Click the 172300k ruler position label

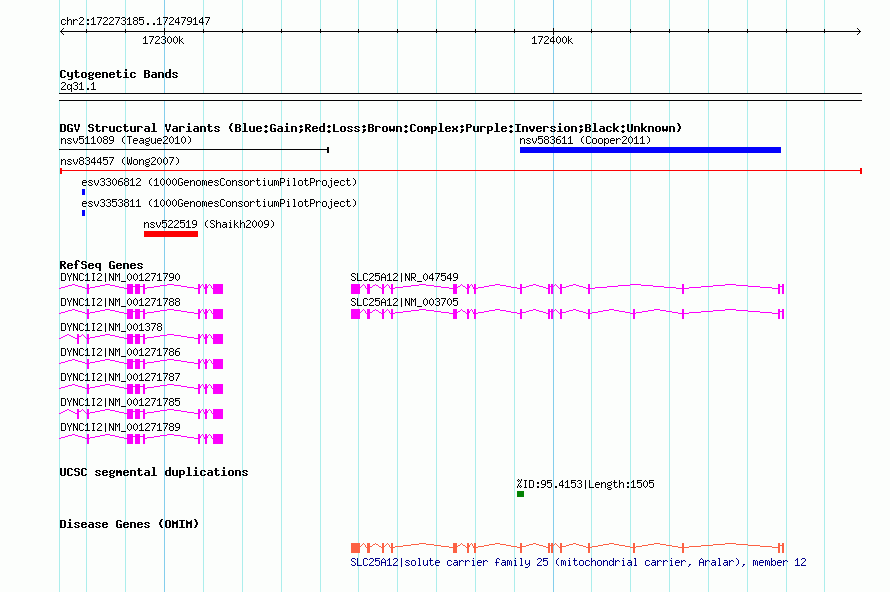click(x=163, y=40)
